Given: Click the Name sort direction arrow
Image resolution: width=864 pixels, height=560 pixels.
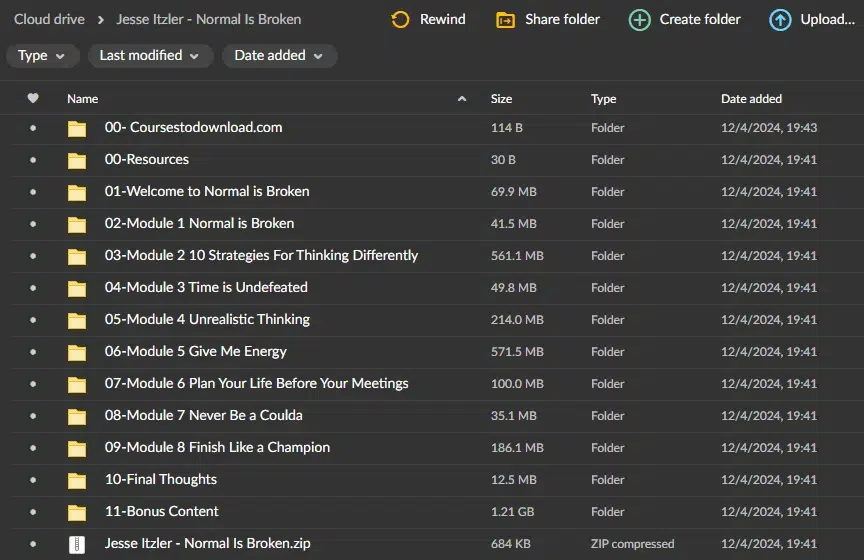Looking at the screenshot, I should 462,99.
